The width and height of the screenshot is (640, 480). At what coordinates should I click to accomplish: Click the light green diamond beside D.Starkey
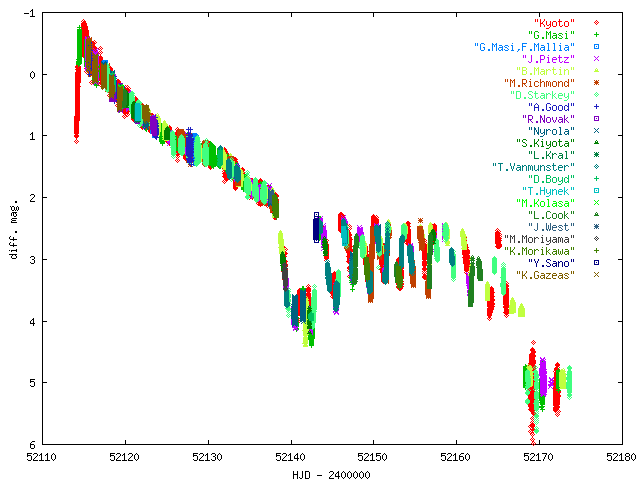[596, 95]
